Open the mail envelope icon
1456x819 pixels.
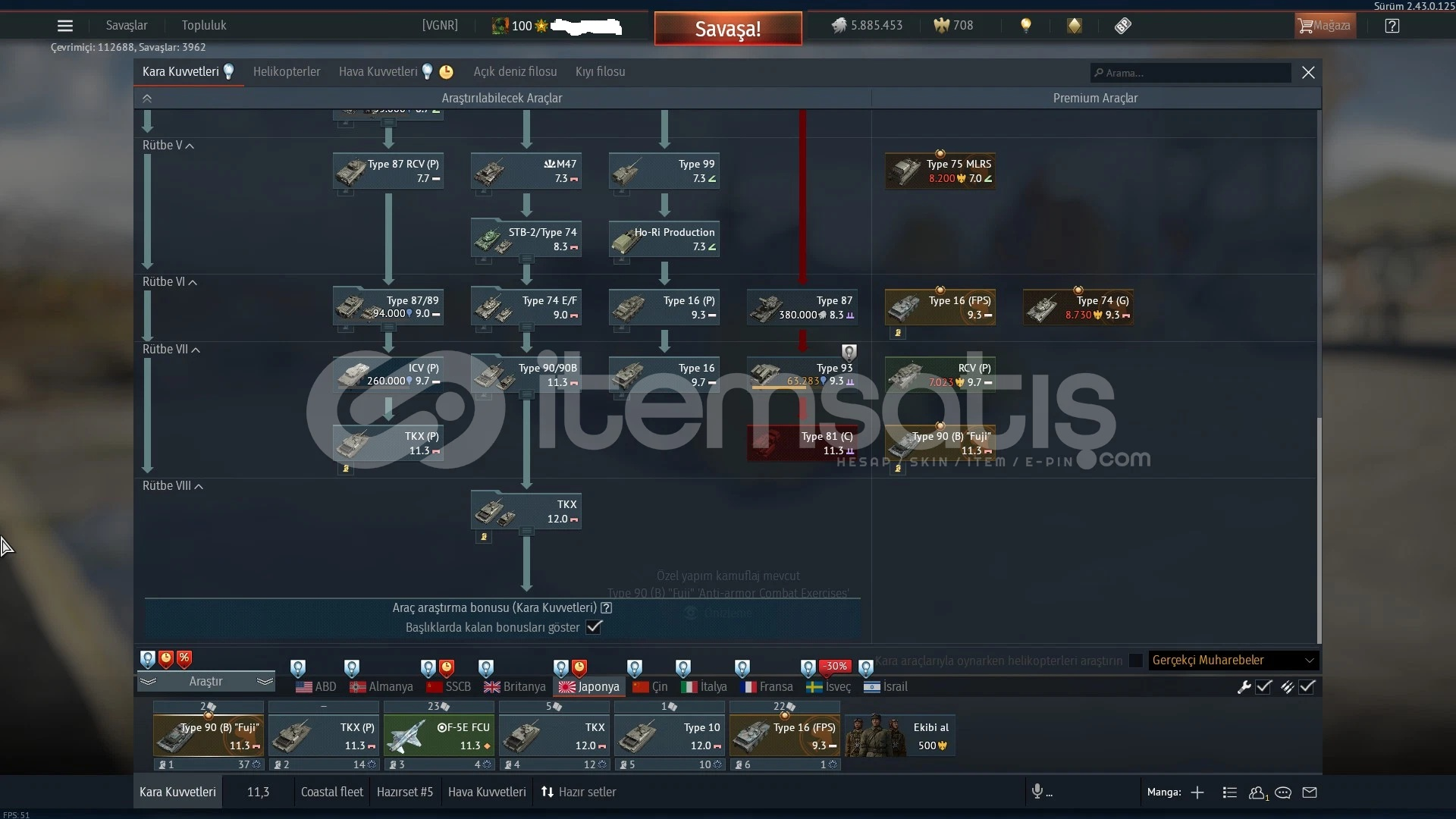(x=1310, y=792)
